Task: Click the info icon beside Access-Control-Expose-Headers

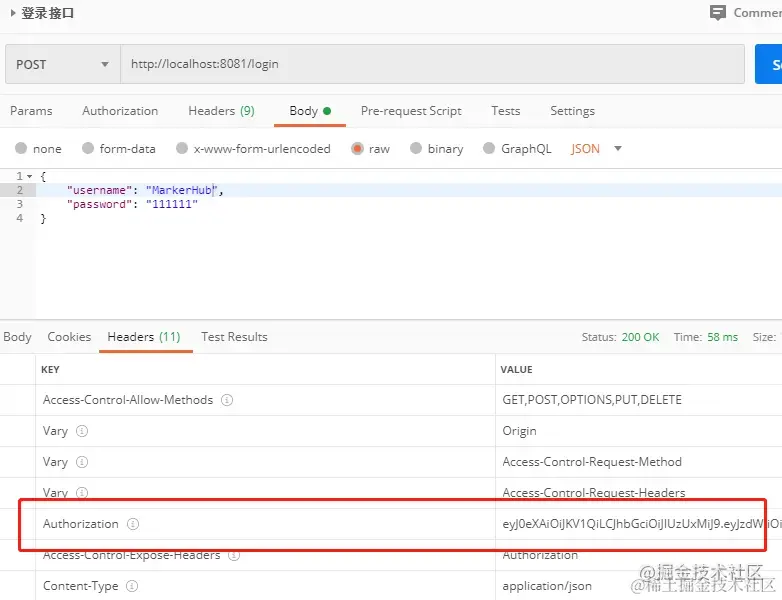Action: click(234, 555)
